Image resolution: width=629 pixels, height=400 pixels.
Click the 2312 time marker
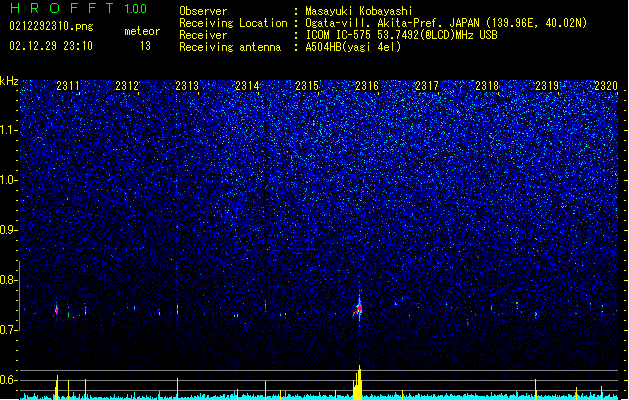point(127,86)
